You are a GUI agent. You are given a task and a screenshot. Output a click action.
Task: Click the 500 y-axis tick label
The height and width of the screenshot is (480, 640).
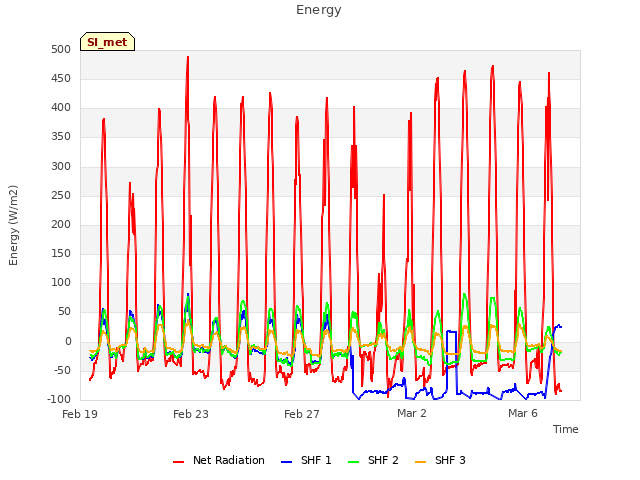pos(61,49)
